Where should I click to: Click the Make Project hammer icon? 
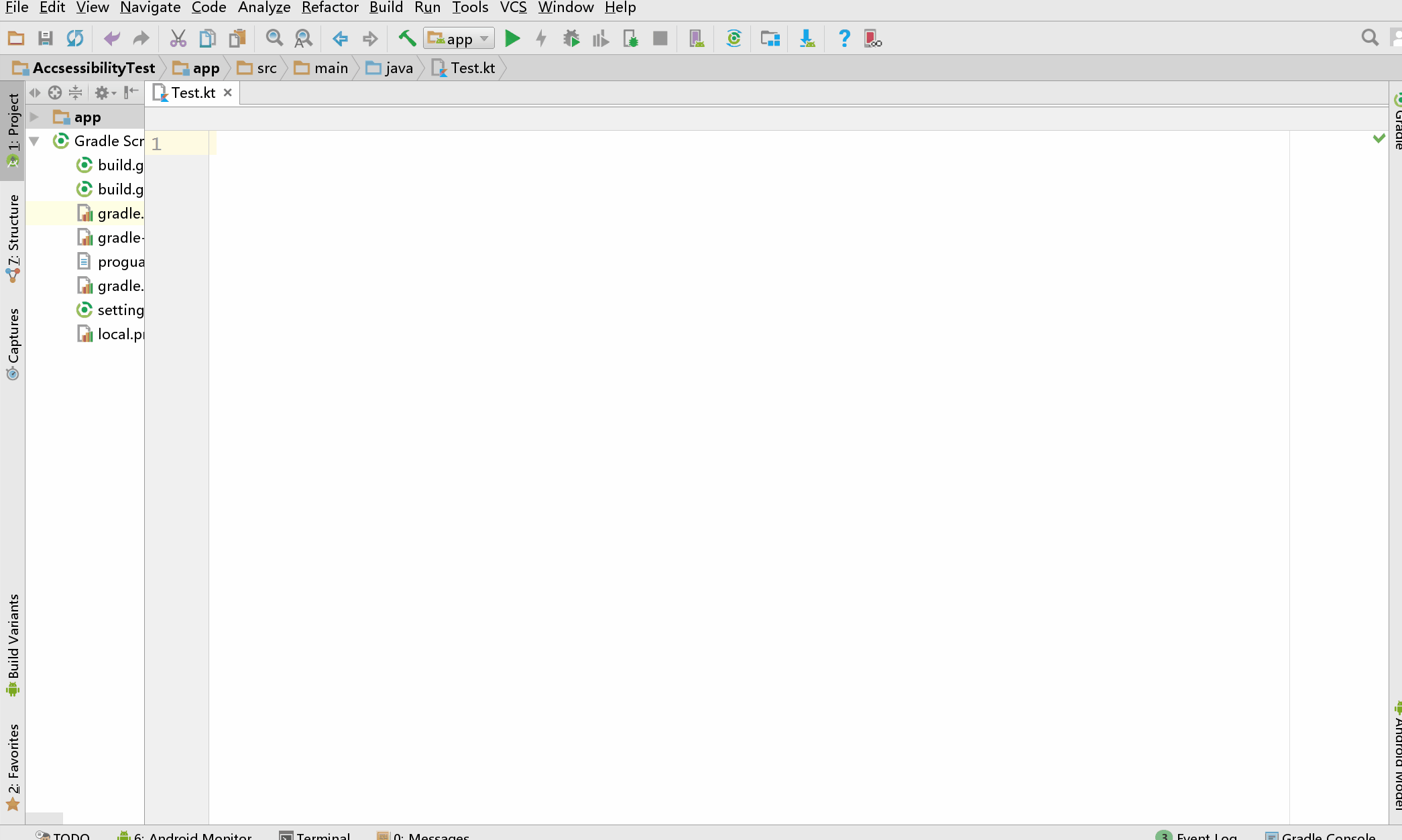[406, 38]
